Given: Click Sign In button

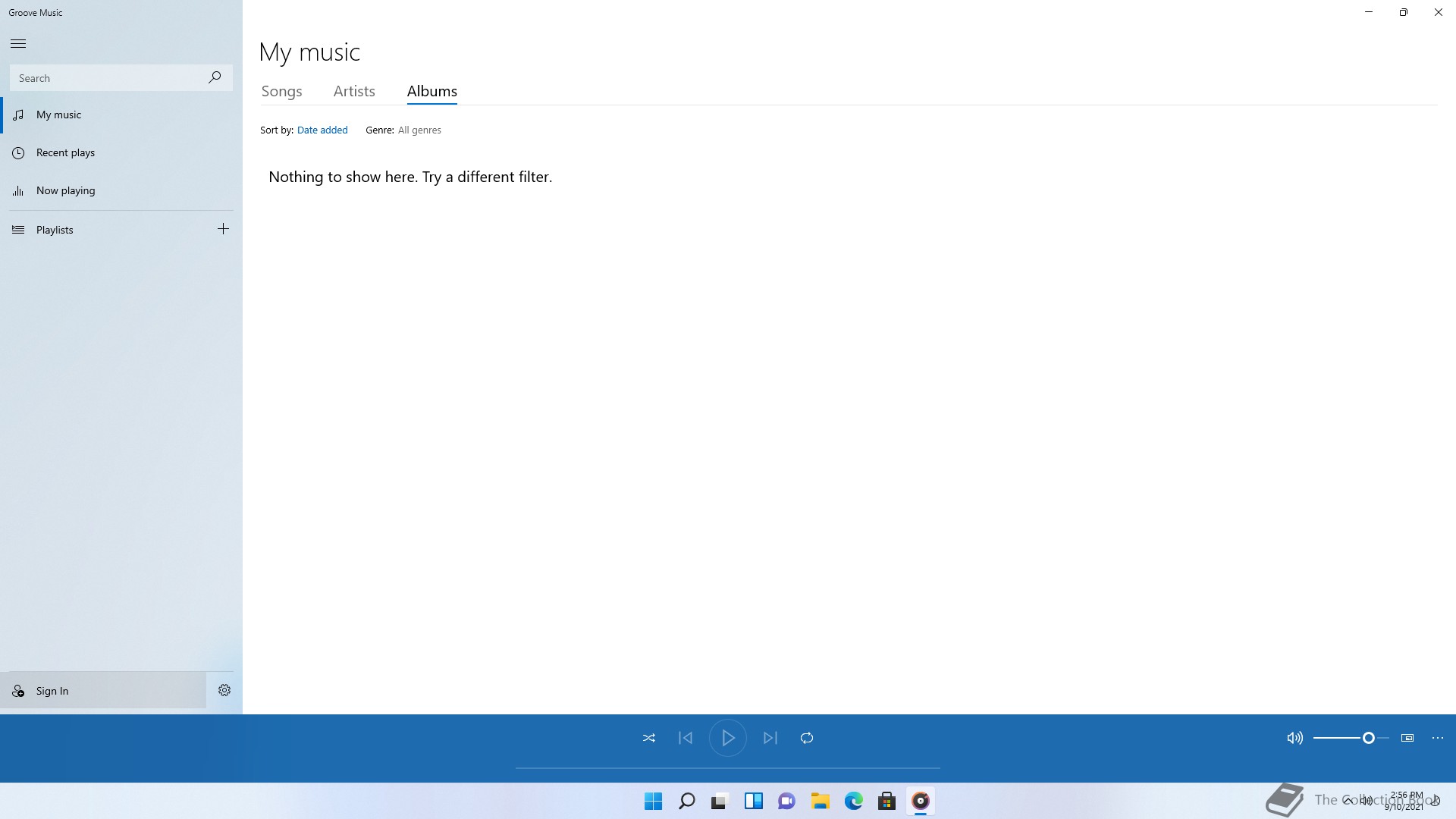Looking at the screenshot, I should pos(103,691).
